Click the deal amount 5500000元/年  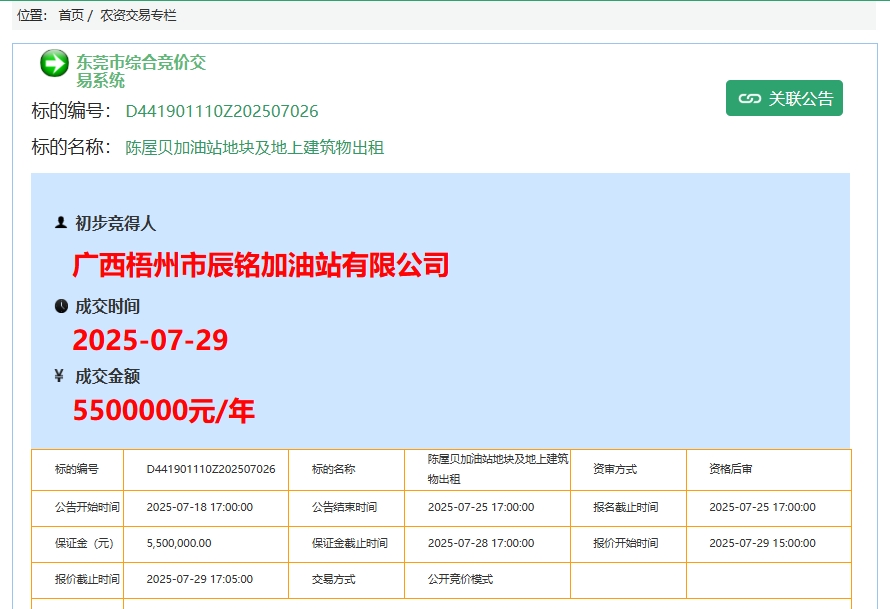164,410
